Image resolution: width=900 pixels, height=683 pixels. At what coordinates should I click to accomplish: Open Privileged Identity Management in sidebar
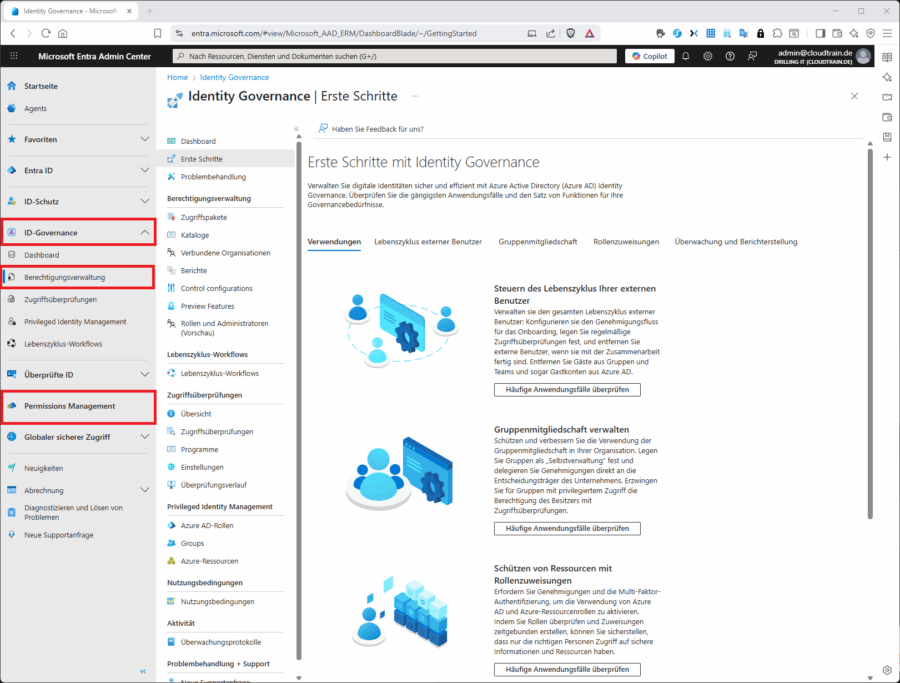75,322
